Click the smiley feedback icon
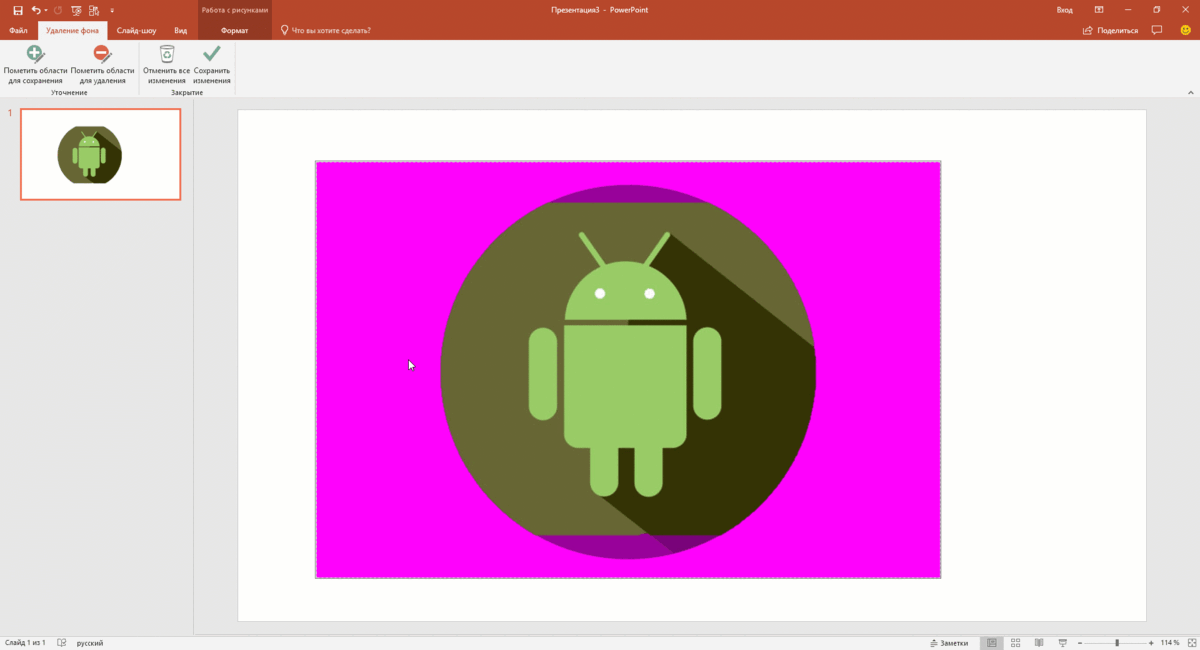The image size is (1200, 650). click(x=1185, y=30)
